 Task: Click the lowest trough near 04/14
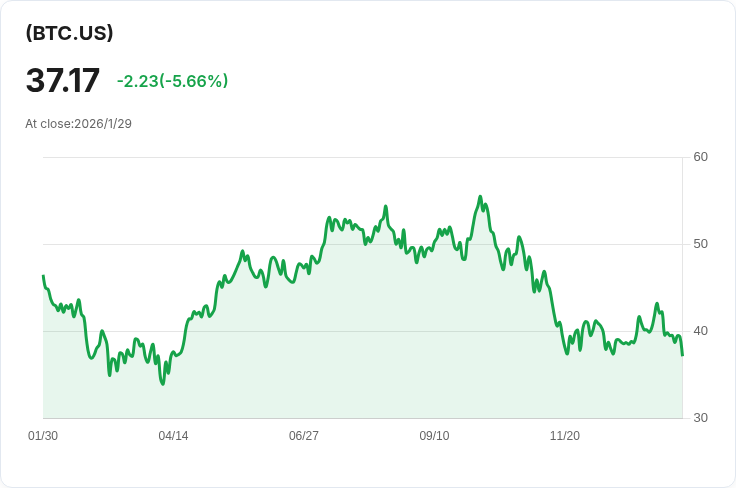(x=163, y=384)
